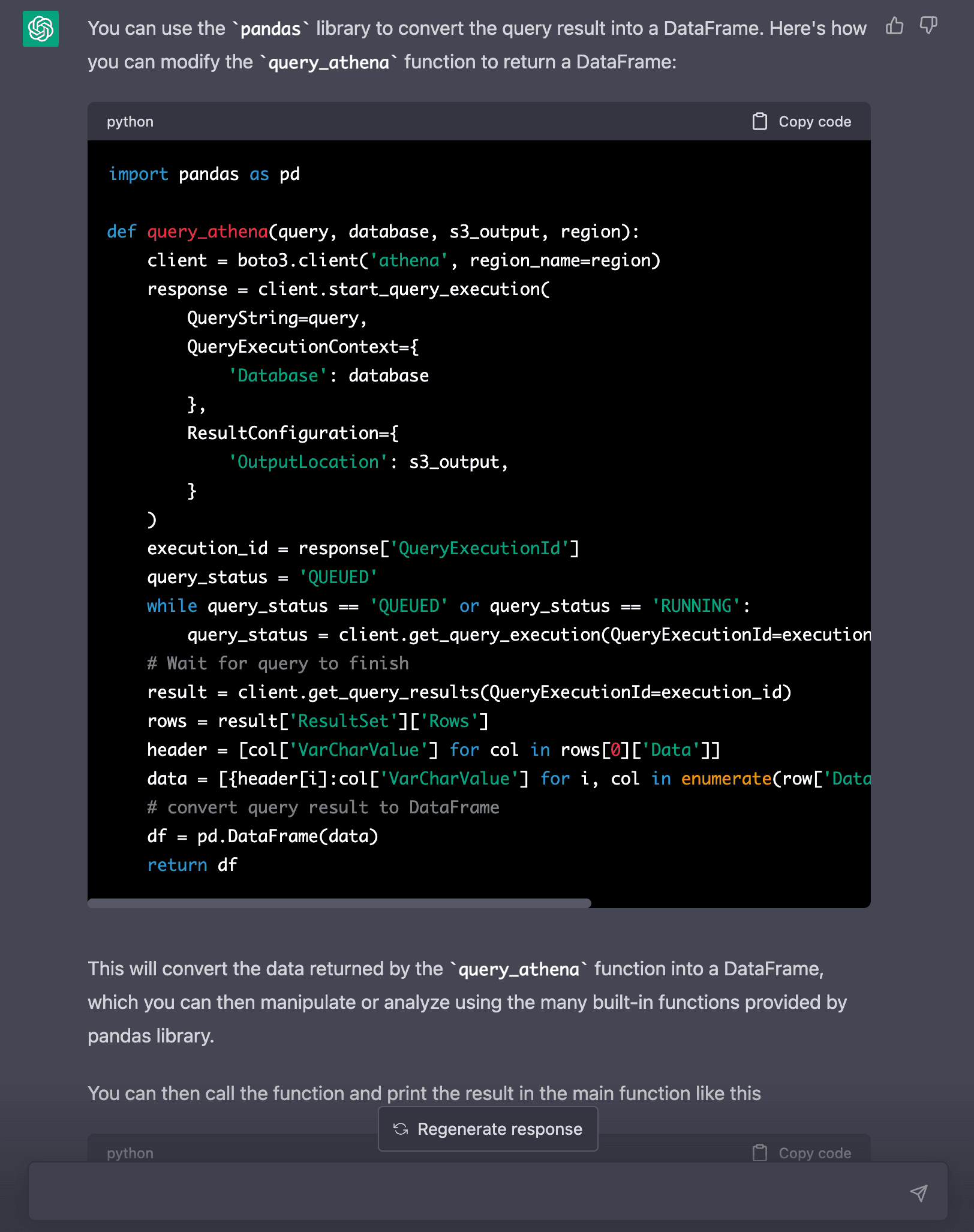974x1232 pixels.
Task: Click inline code 'query_athena' in the intro sentence
Action: (x=329, y=62)
